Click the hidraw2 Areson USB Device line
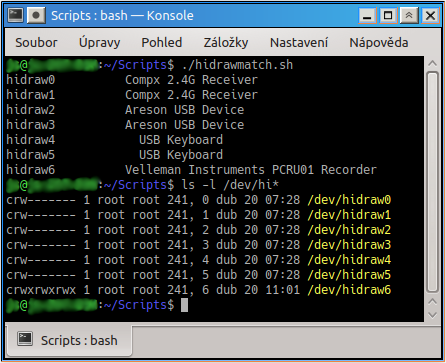Viewport: 446px width, 363px height. [125, 110]
